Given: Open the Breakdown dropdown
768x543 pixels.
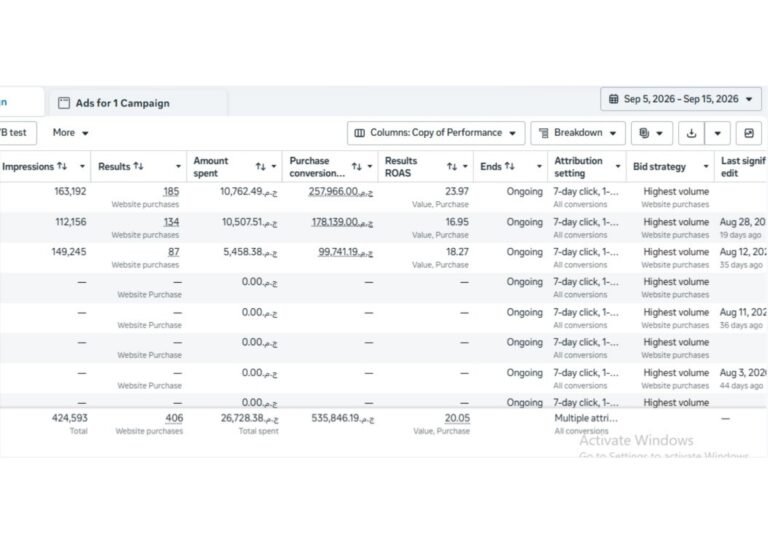Looking at the screenshot, I should [x=577, y=133].
